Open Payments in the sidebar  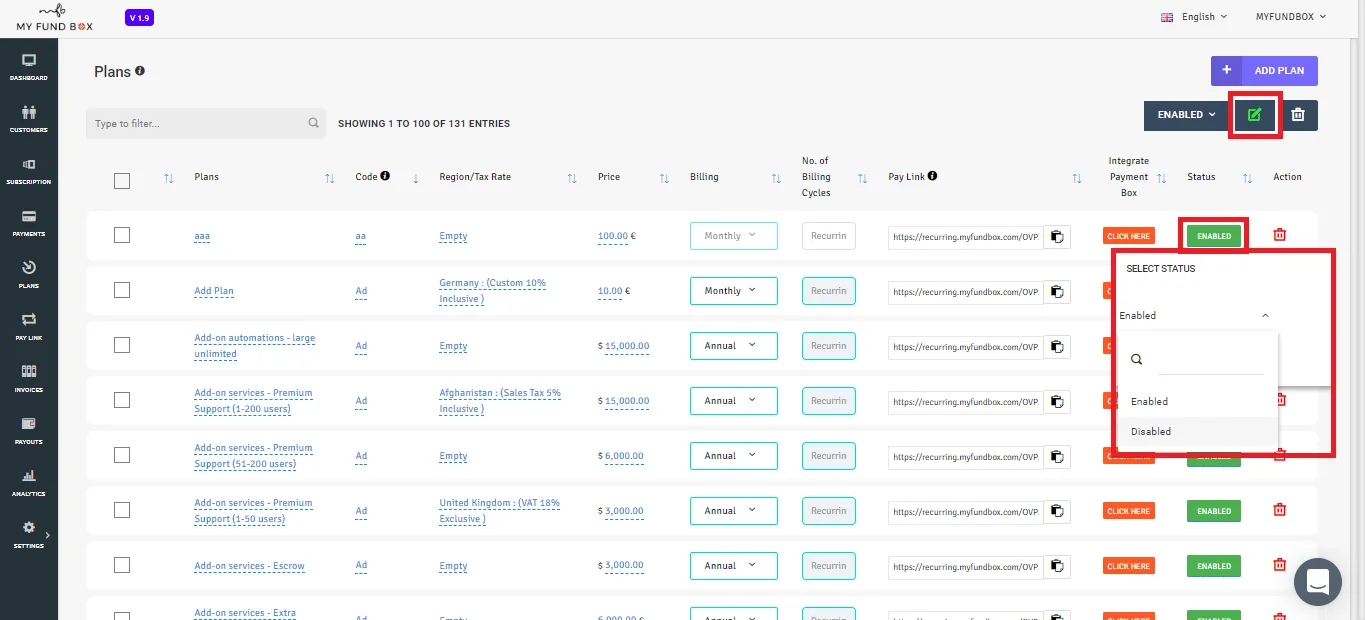[28, 223]
